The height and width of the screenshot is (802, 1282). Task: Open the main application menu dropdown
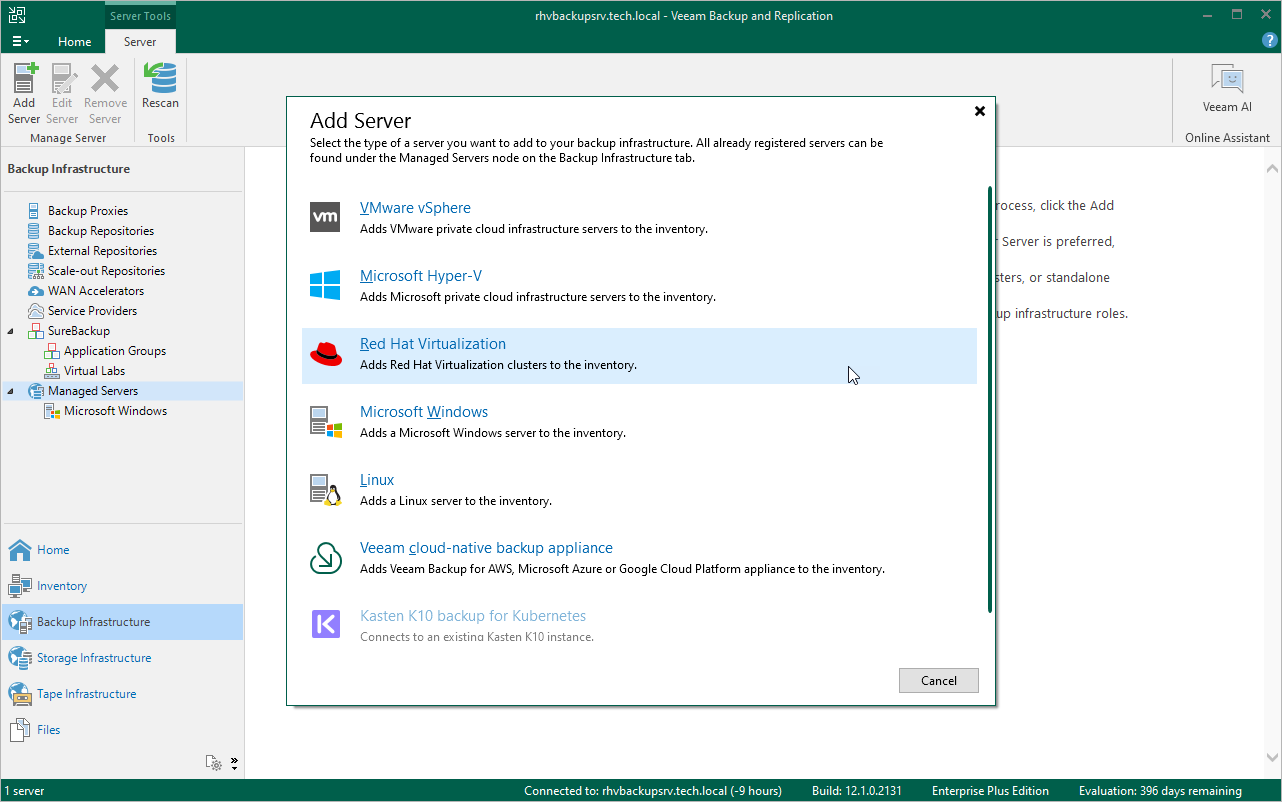pyautogui.click(x=20, y=41)
